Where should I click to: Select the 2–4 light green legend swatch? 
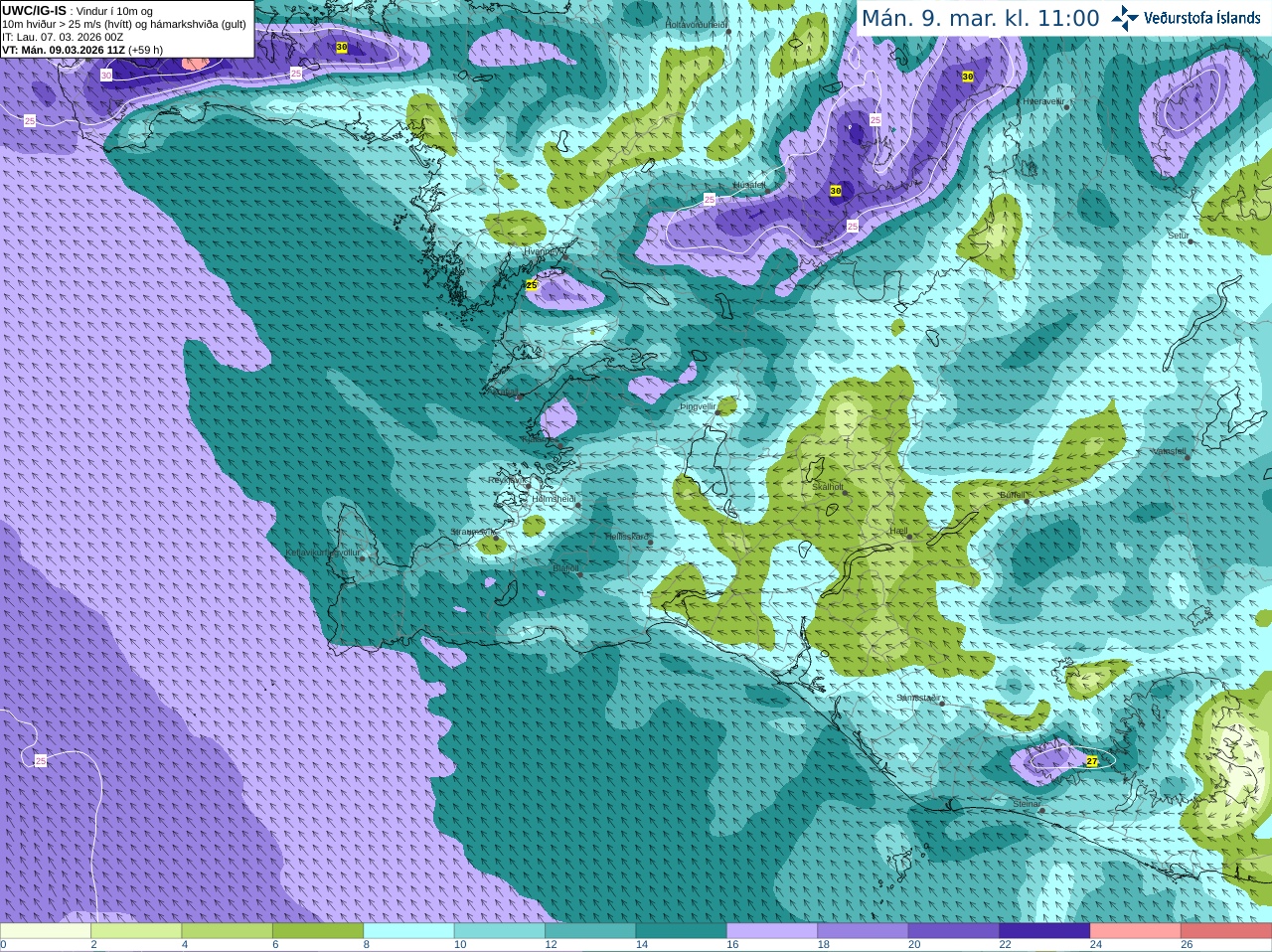[136, 931]
